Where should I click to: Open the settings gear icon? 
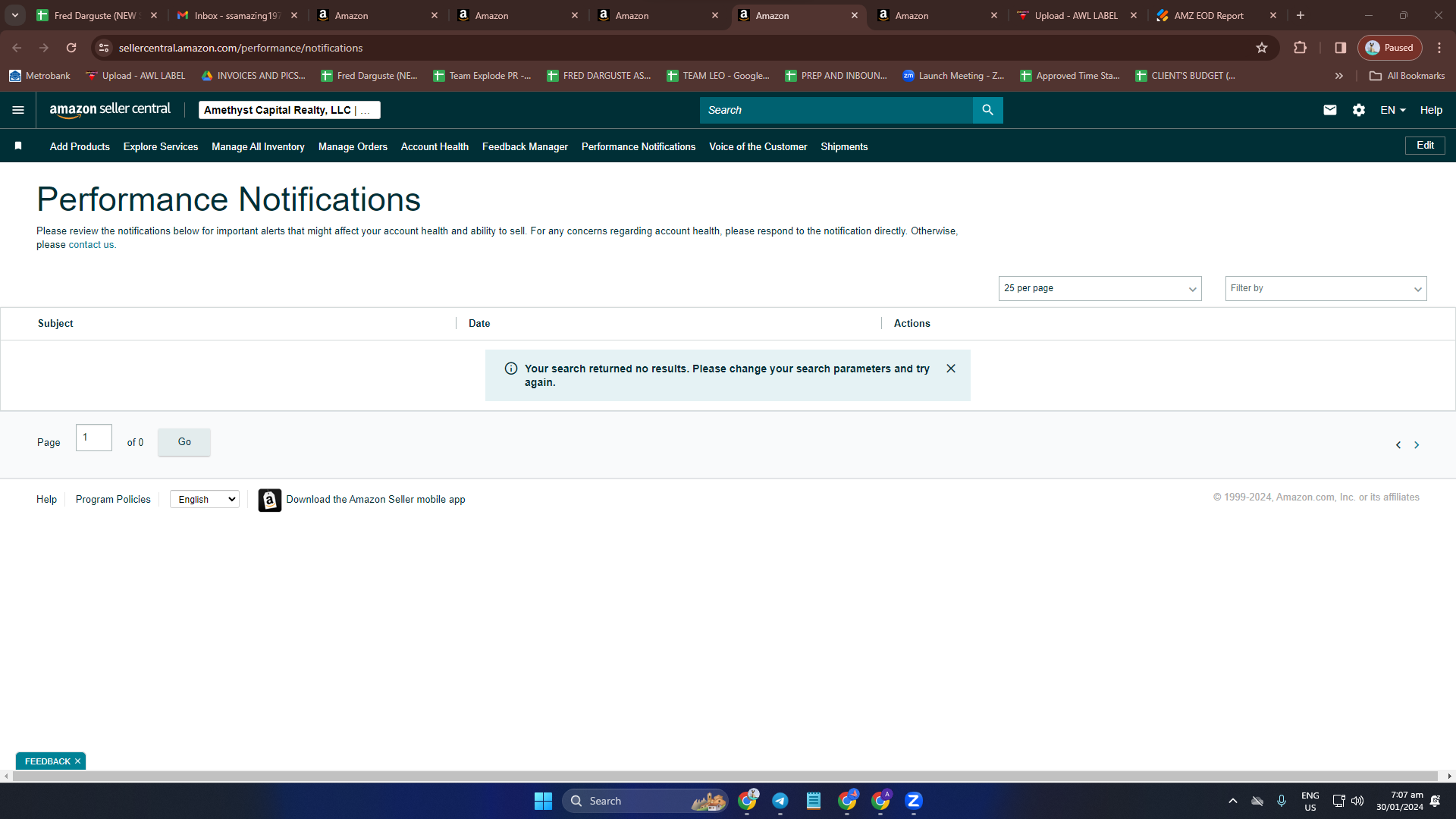point(1358,110)
